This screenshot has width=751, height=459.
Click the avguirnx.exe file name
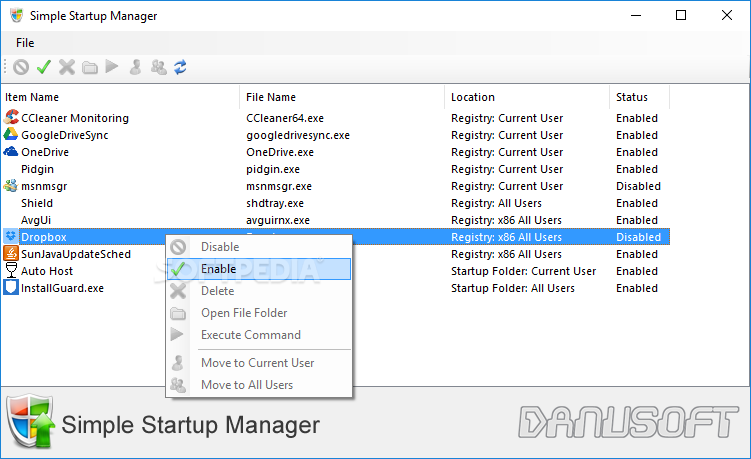[x=278, y=220]
